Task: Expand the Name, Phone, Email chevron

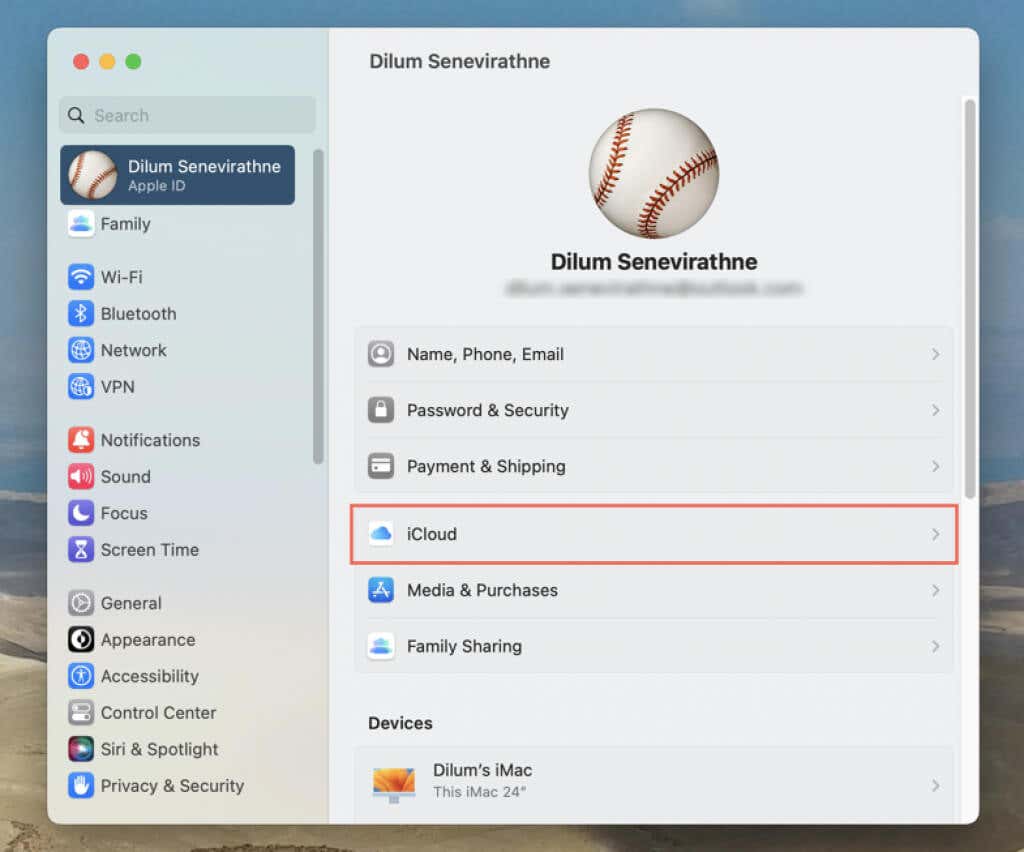Action: coord(936,354)
